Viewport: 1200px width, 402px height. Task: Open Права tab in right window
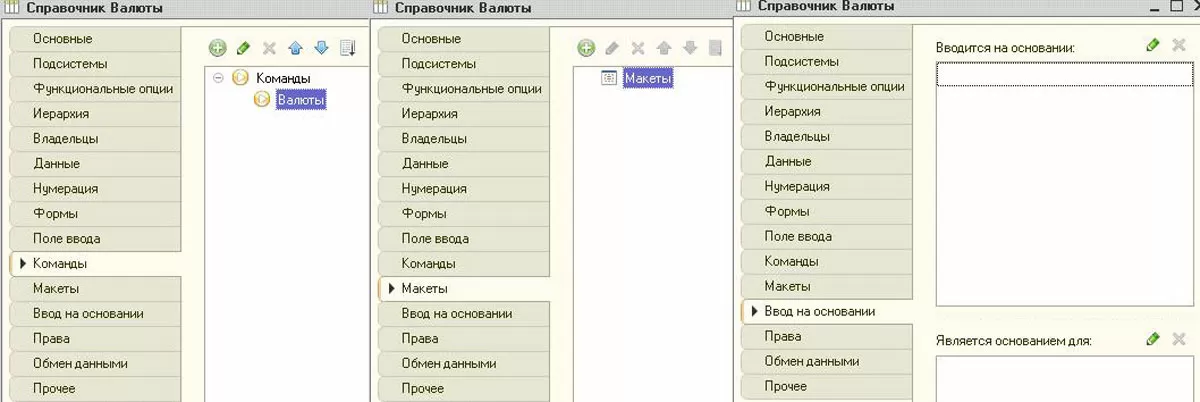pyautogui.click(x=782, y=336)
